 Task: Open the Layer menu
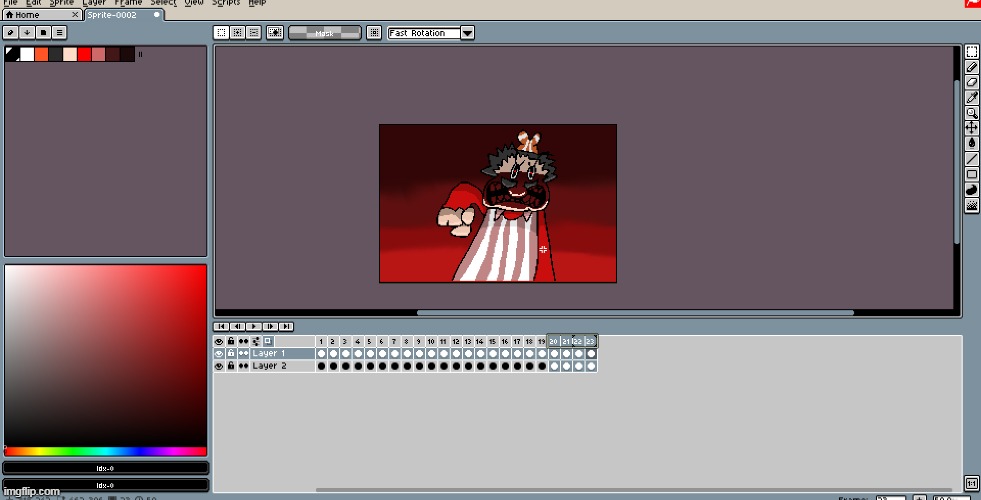coord(94,3)
